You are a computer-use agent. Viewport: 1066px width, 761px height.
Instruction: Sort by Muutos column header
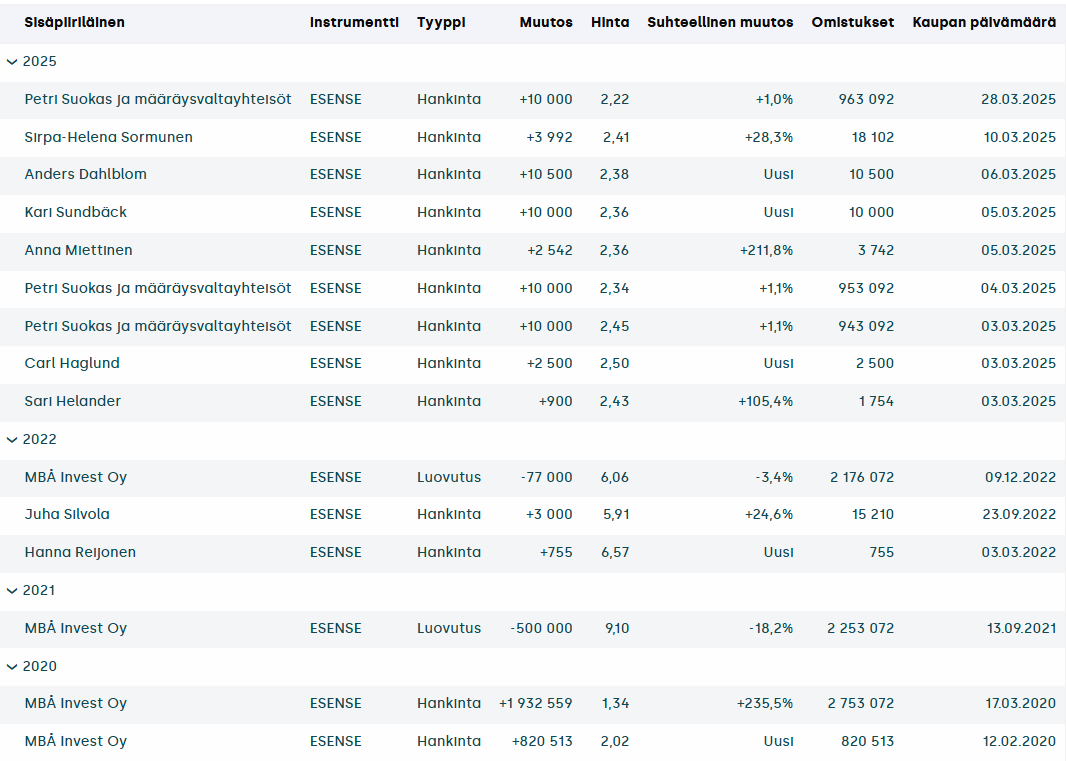(x=546, y=22)
